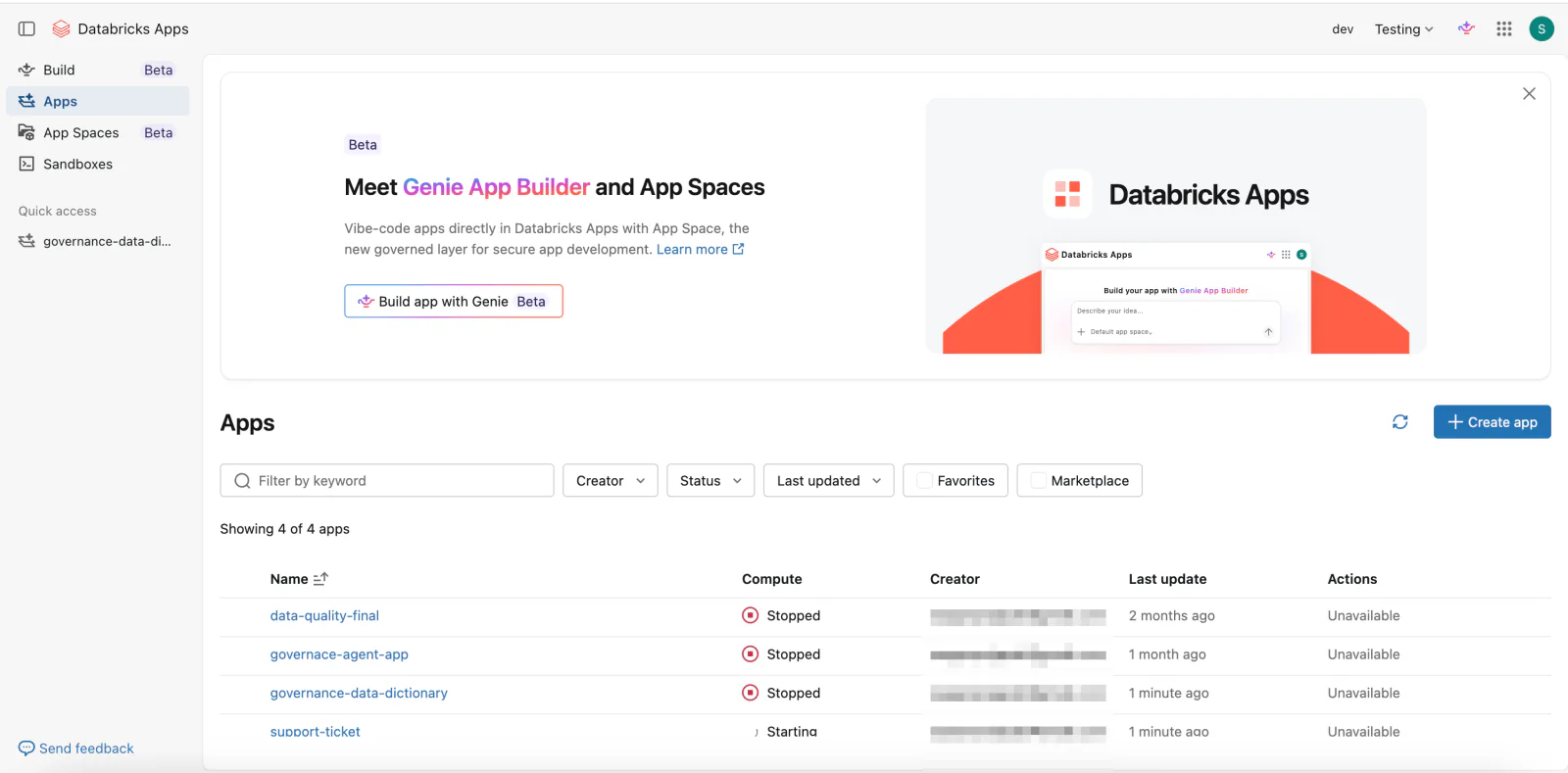Click the dev environment label
This screenshot has height=773, width=1568.
1343,29
